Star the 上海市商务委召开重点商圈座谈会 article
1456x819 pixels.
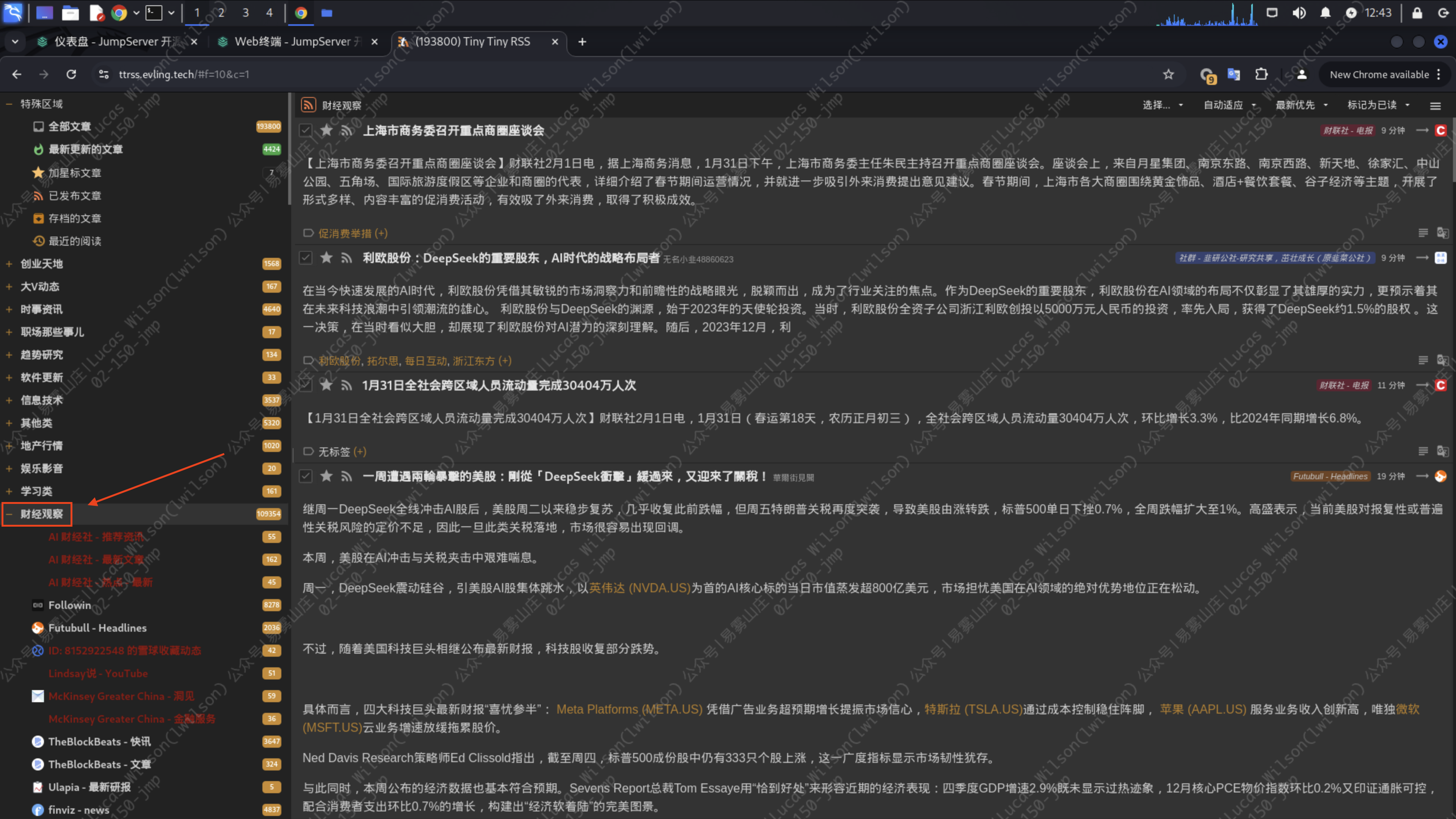pos(326,130)
